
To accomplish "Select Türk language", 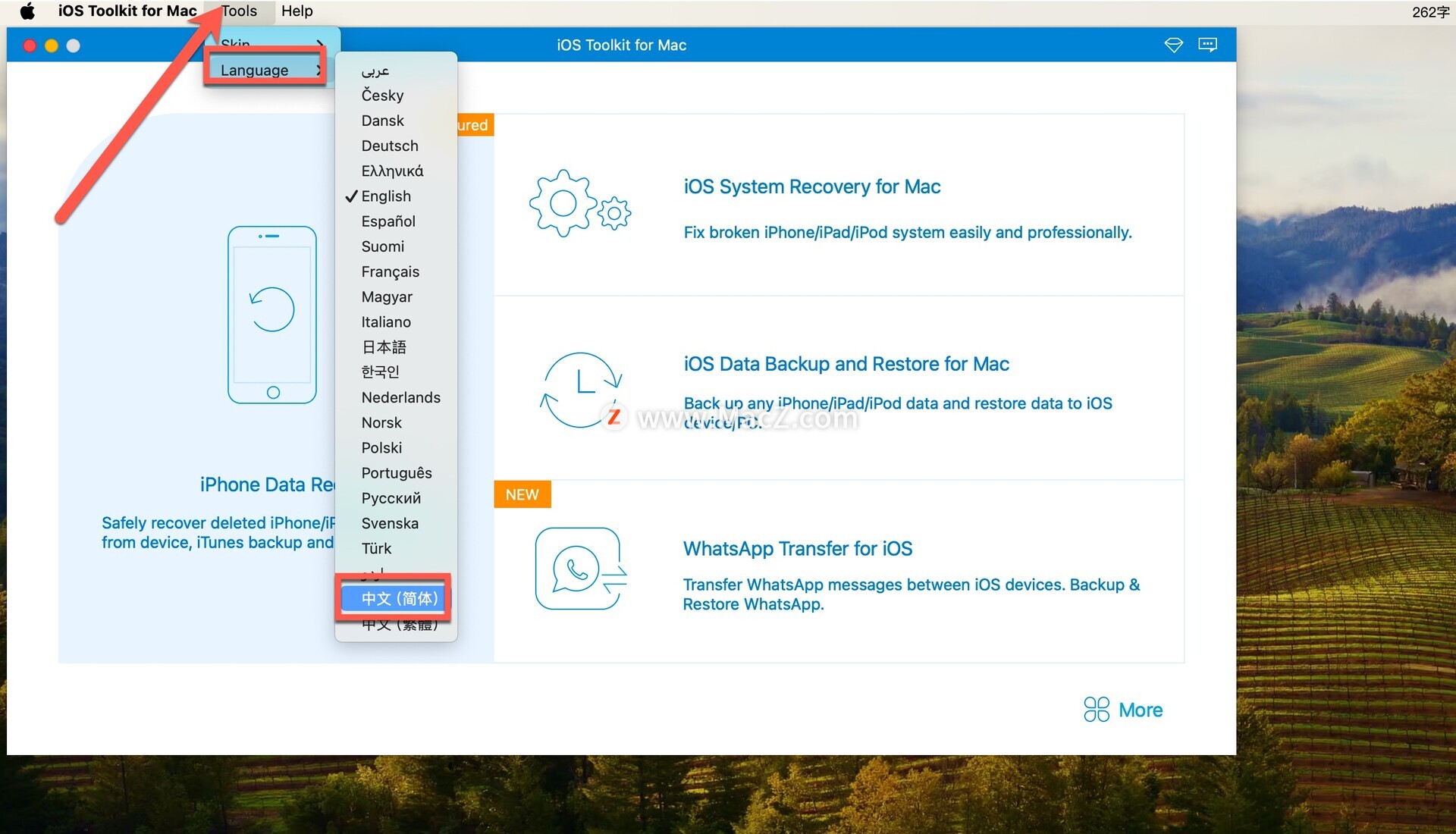I will [x=397, y=548].
